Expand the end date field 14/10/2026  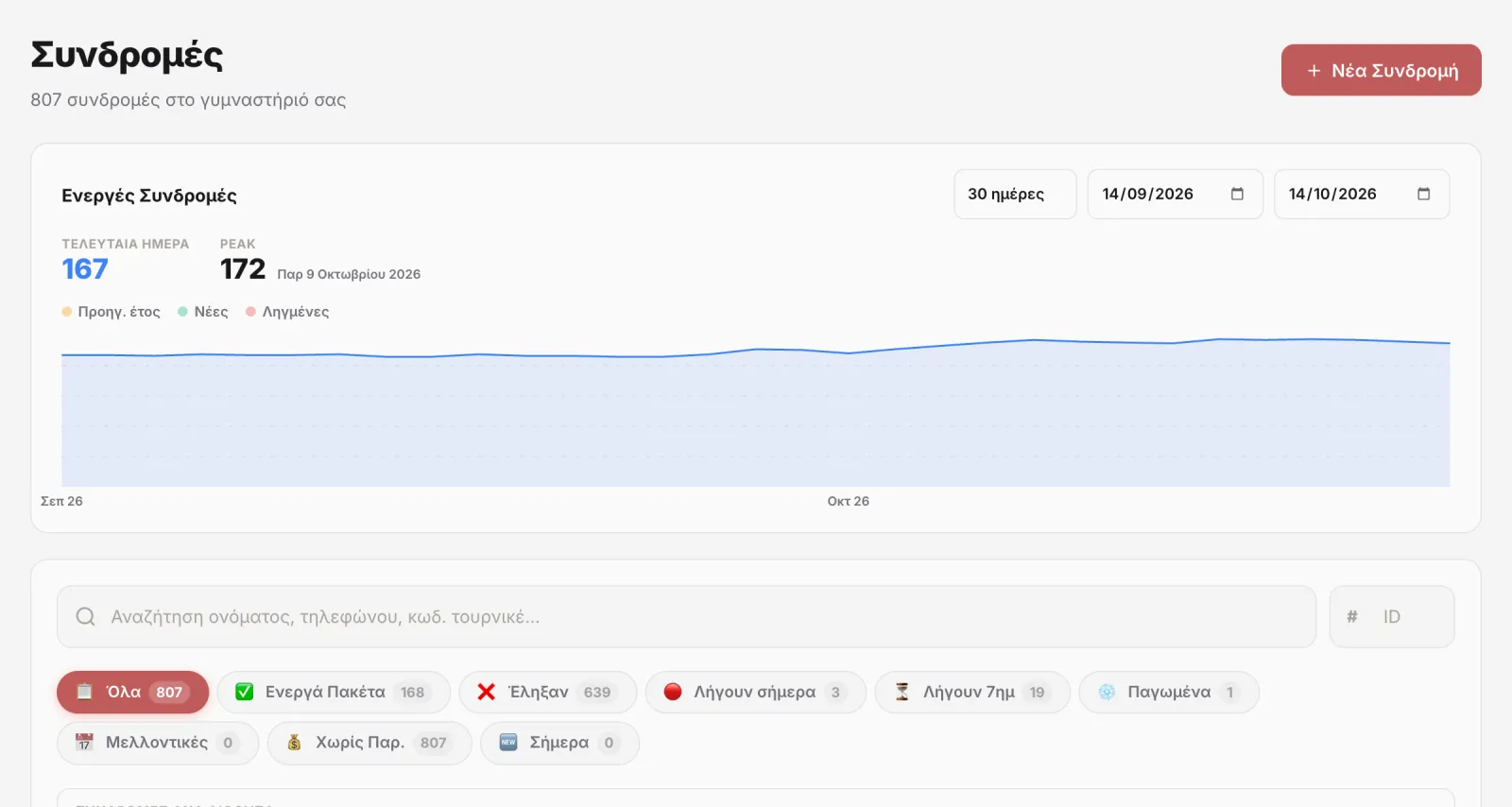1362,194
